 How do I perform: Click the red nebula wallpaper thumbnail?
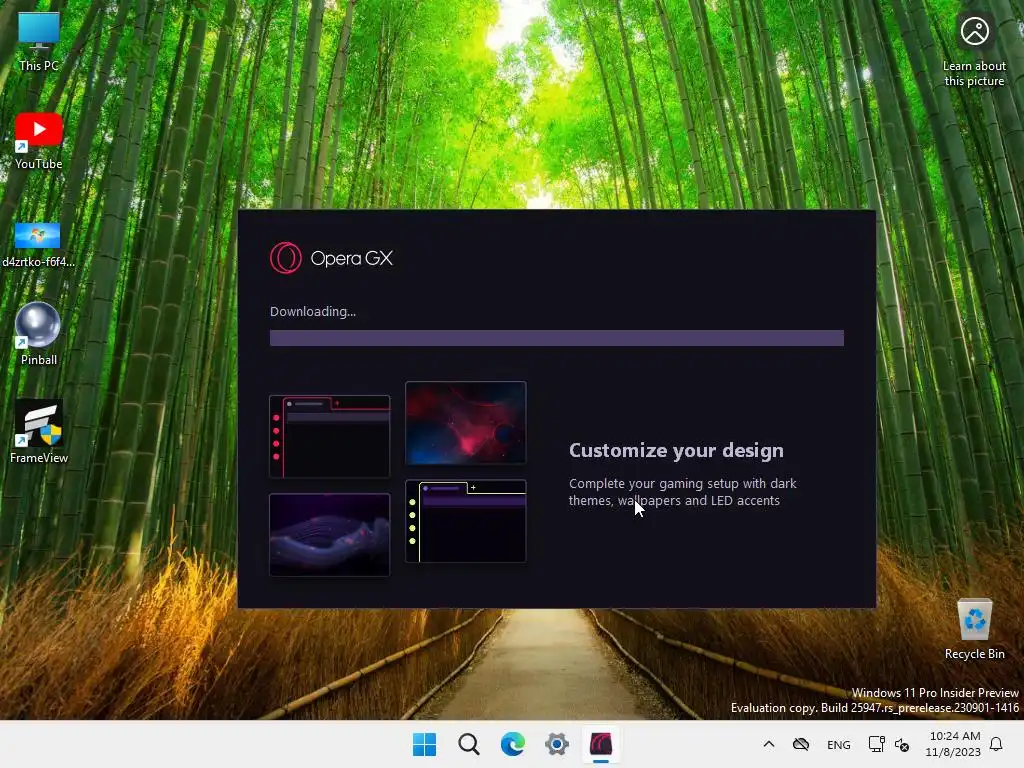(x=466, y=423)
